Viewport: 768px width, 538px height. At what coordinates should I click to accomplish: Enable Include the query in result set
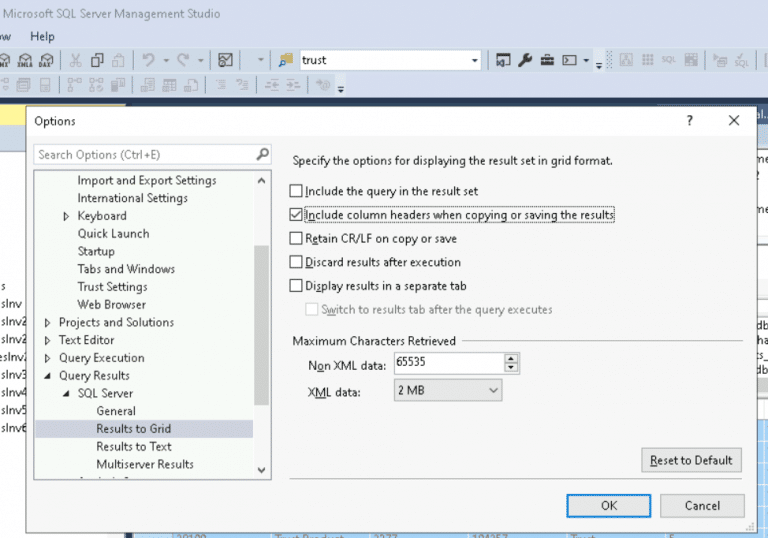(x=295, y=190)
